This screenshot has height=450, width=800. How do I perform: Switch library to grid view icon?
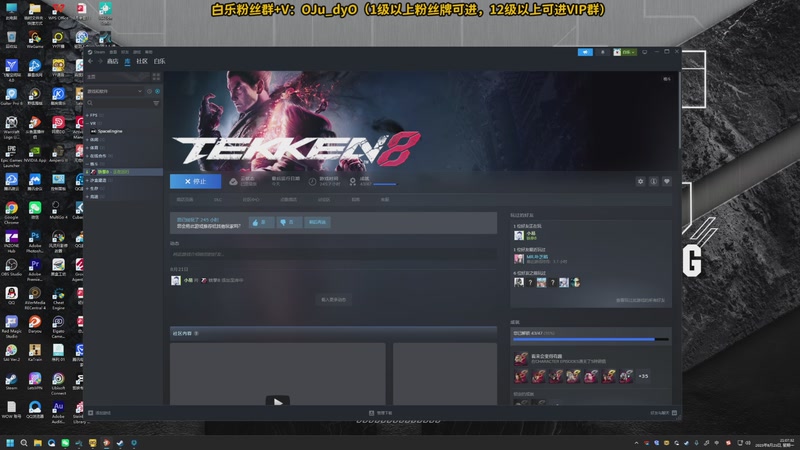click(x=156, y=77)
